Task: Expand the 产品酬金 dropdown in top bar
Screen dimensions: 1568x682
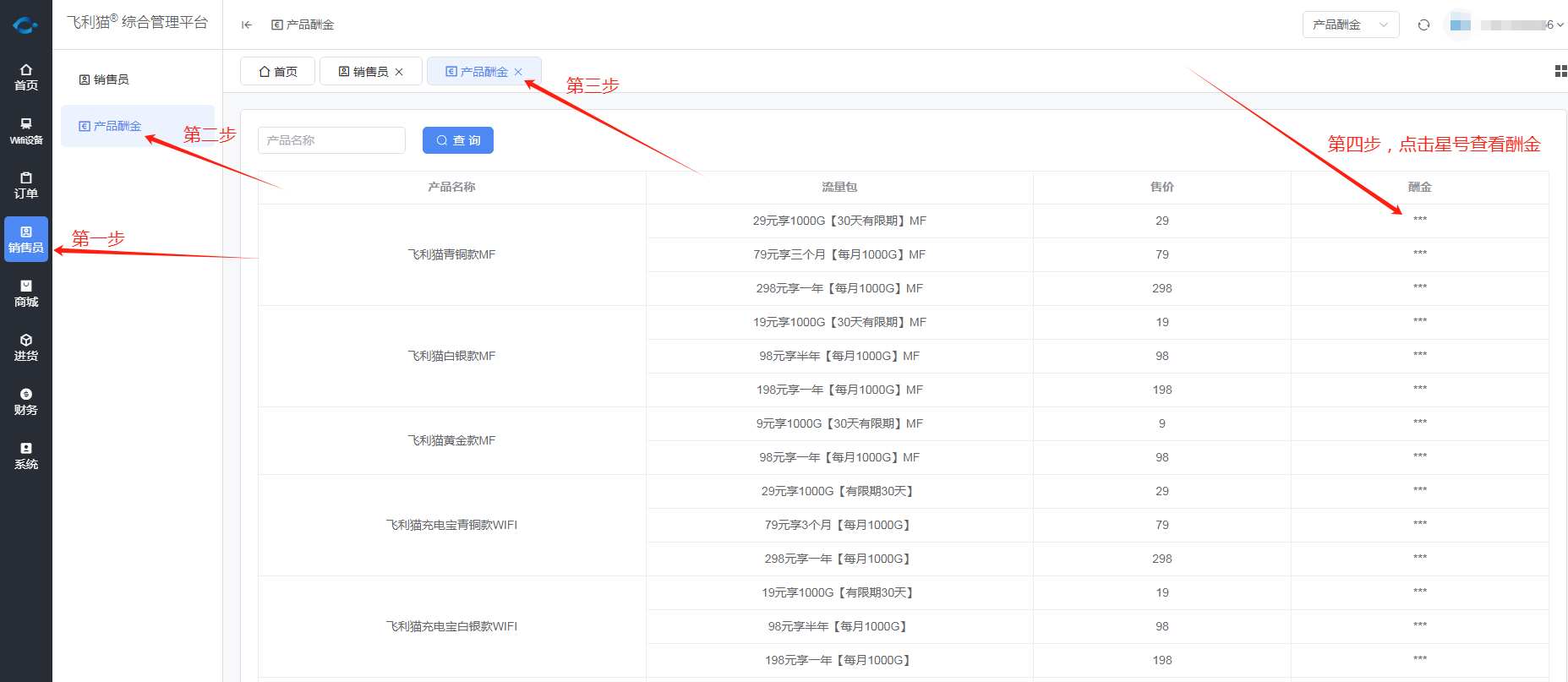Action: click(1350, 25)
